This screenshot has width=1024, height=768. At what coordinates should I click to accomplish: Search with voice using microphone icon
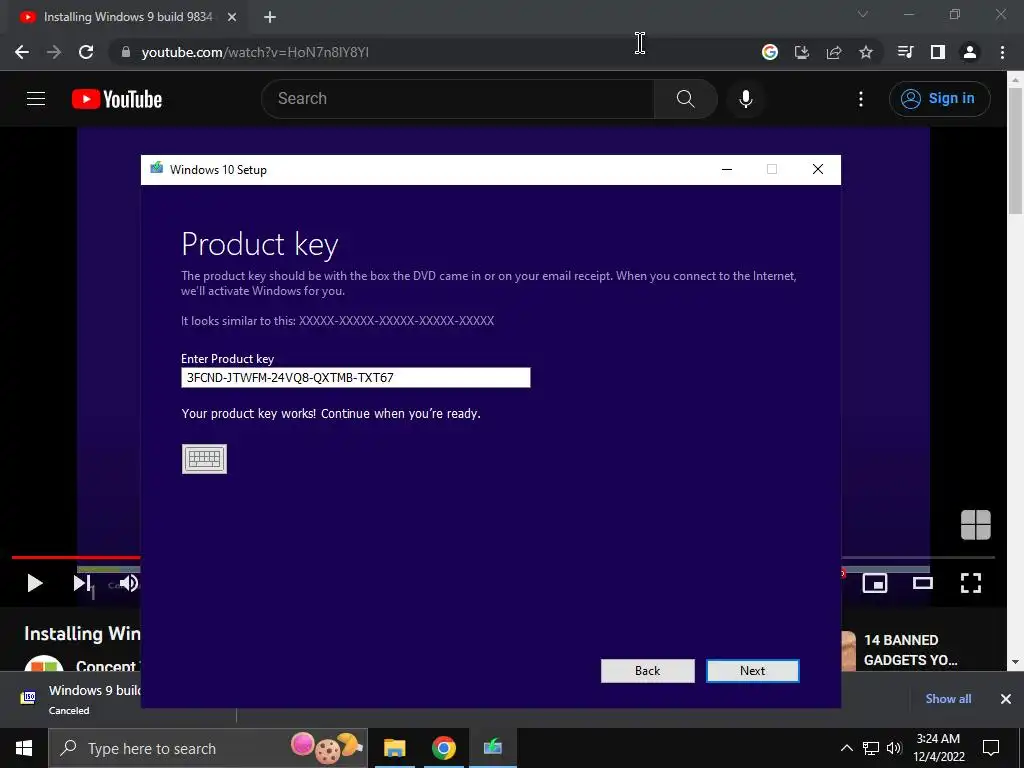tap(746, 99)
